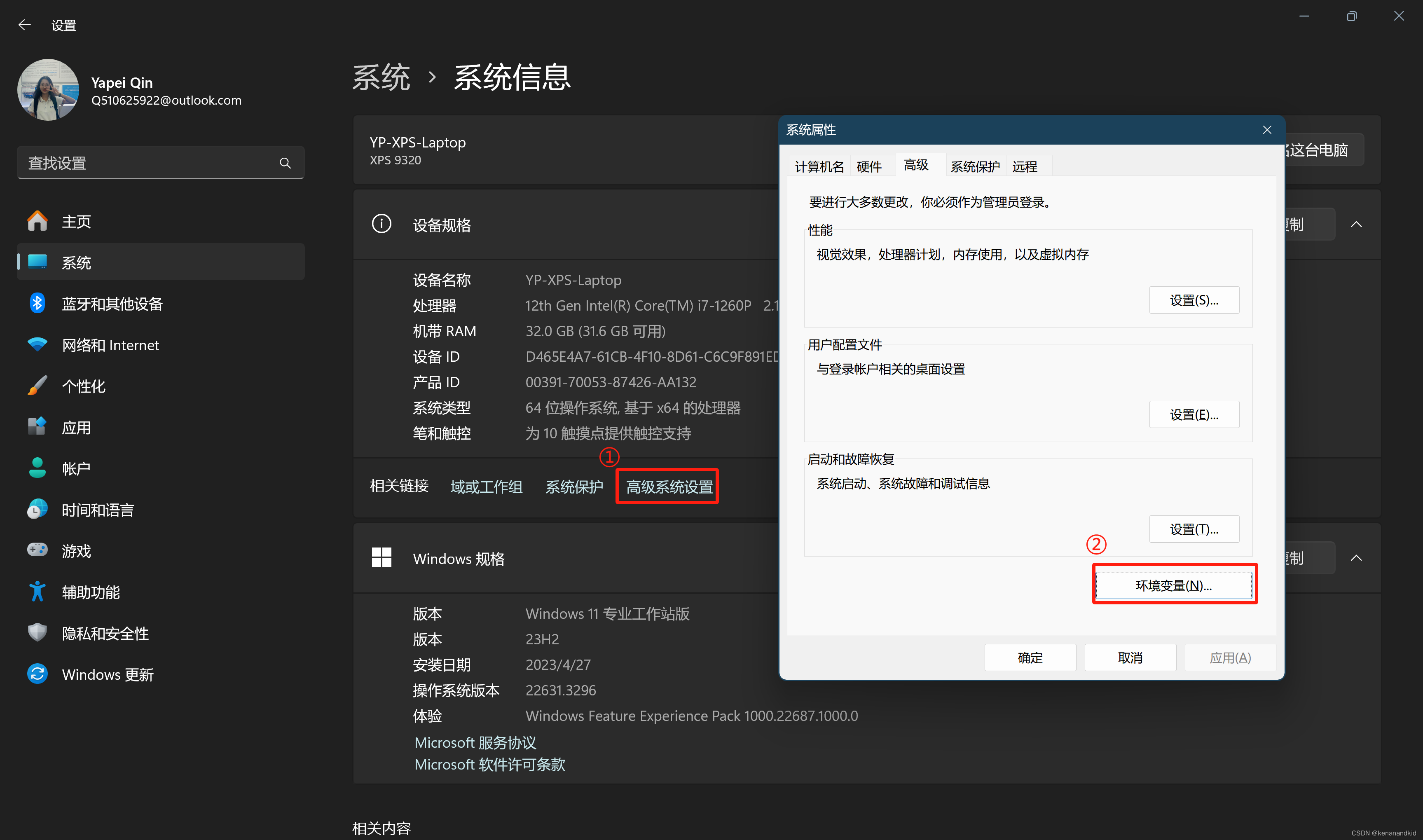Open 辅助功能 accessibility settings
The width and height of the screenshot is (1423, 840).
[161, 592]
